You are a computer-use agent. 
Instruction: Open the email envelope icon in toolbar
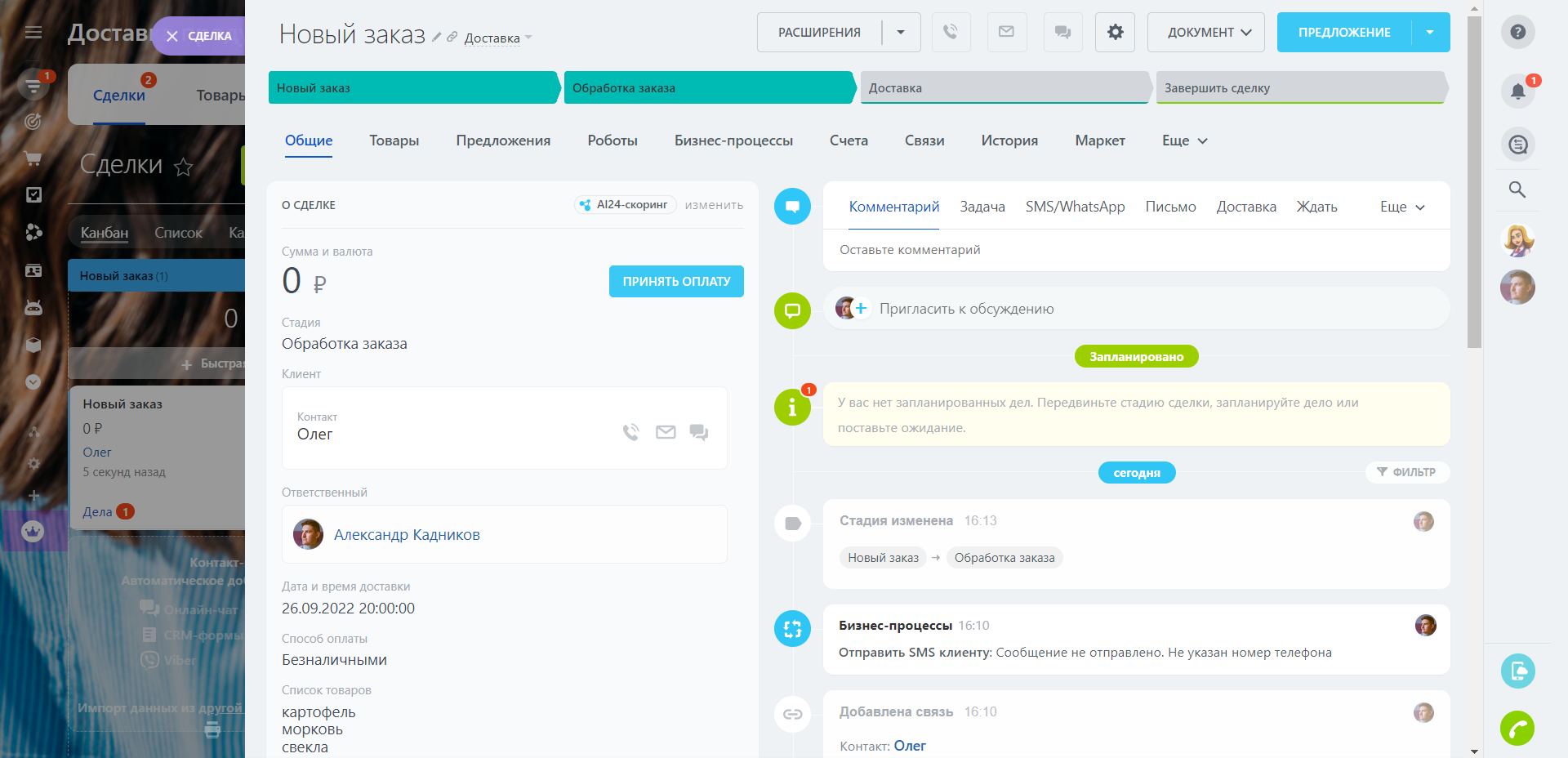coord(1006,32)
